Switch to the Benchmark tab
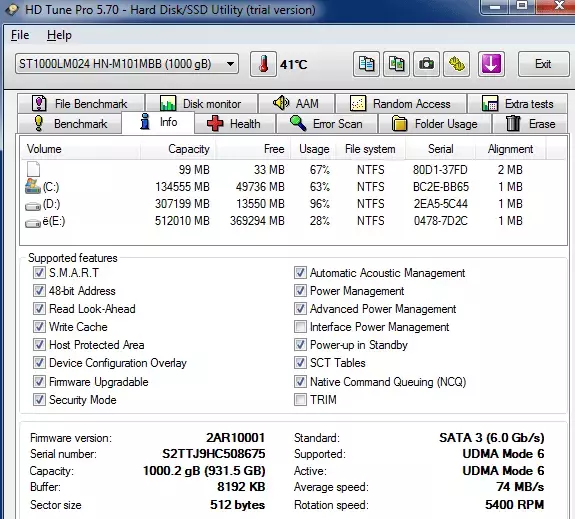This screenshot has width=575, height=519. pos(70,124)
